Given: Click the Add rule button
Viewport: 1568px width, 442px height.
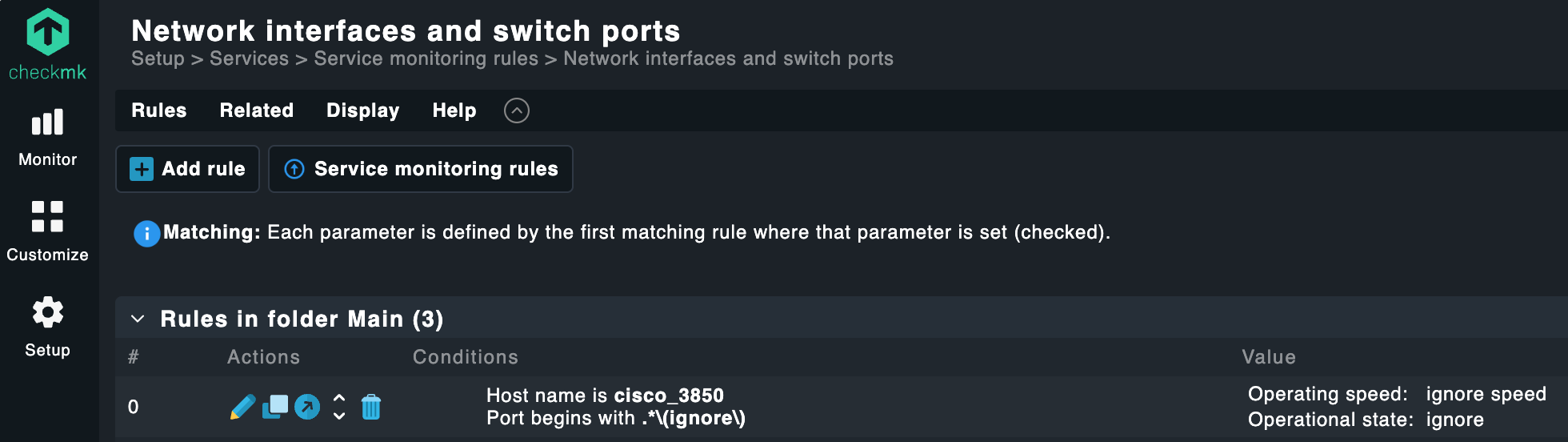Looking at the screenshot, I should pyautogui.click(x=188, y=169).
